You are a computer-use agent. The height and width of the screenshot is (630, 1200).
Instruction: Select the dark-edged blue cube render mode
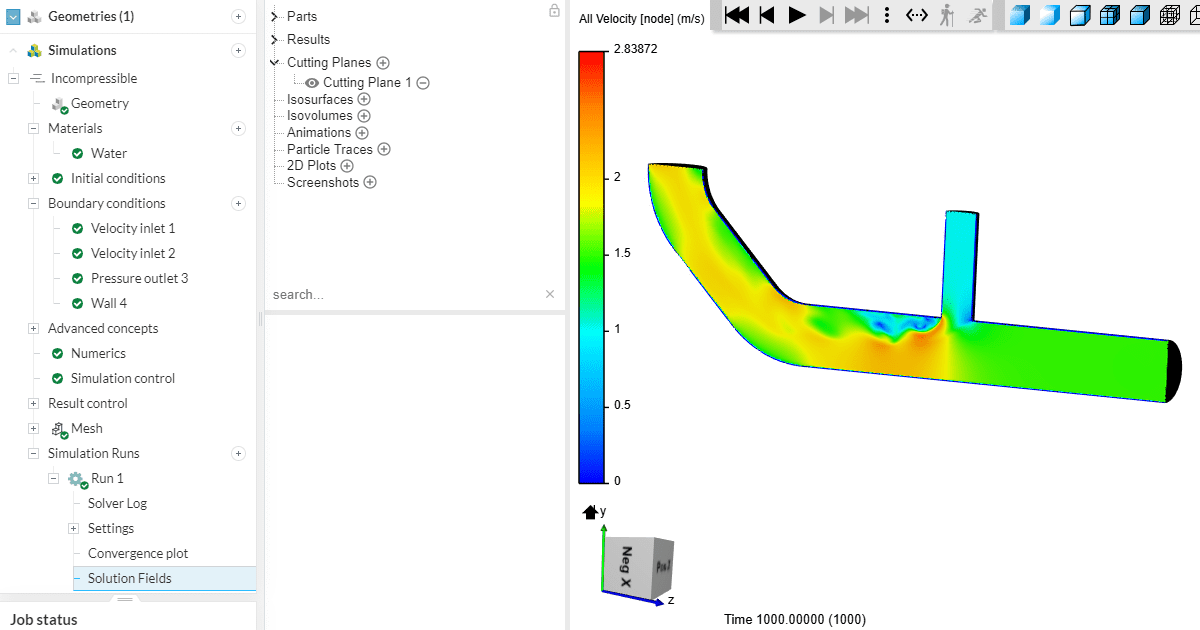[x=1139, y=15]
